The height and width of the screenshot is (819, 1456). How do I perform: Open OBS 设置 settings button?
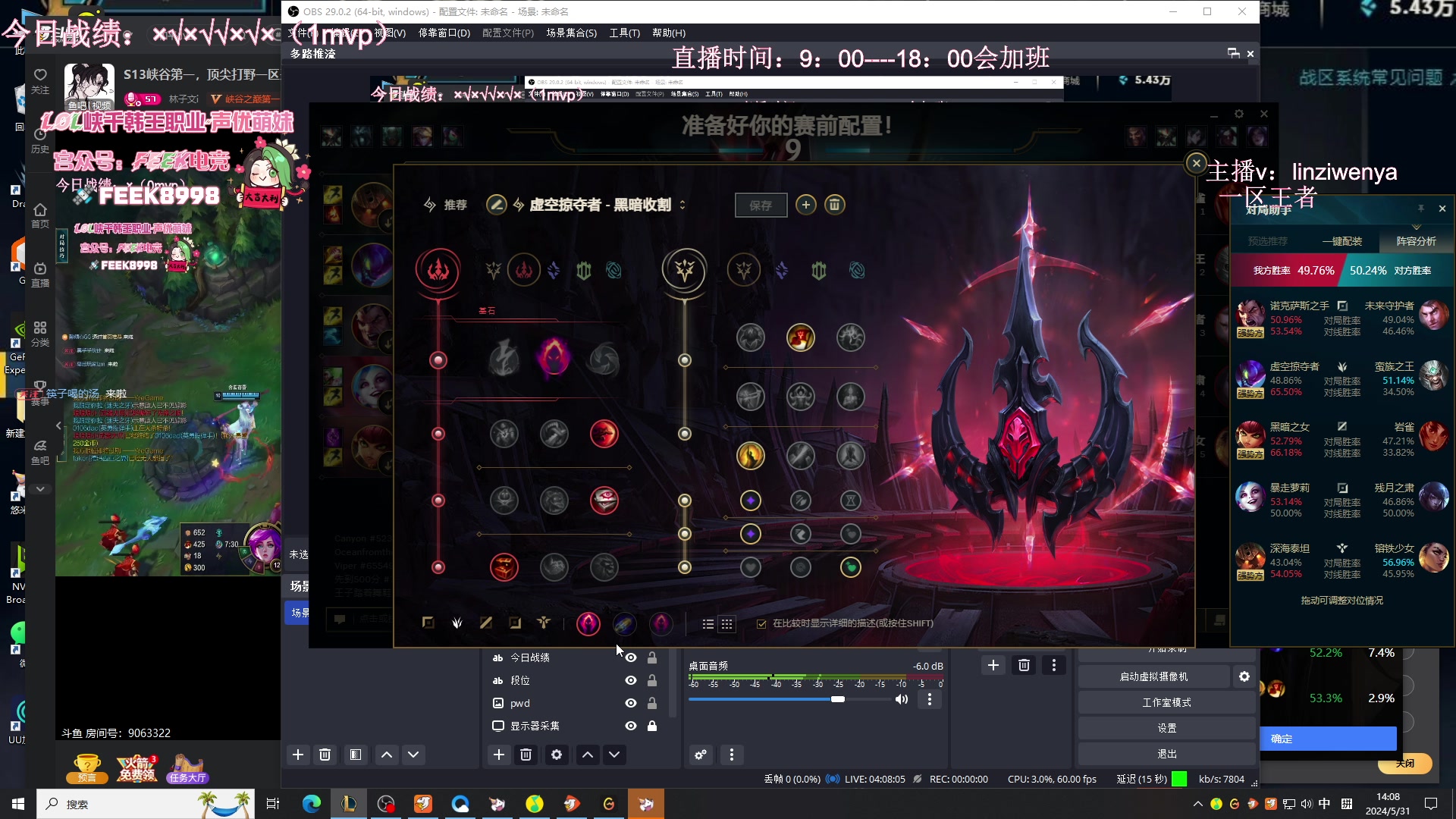tap(1167, 728)
